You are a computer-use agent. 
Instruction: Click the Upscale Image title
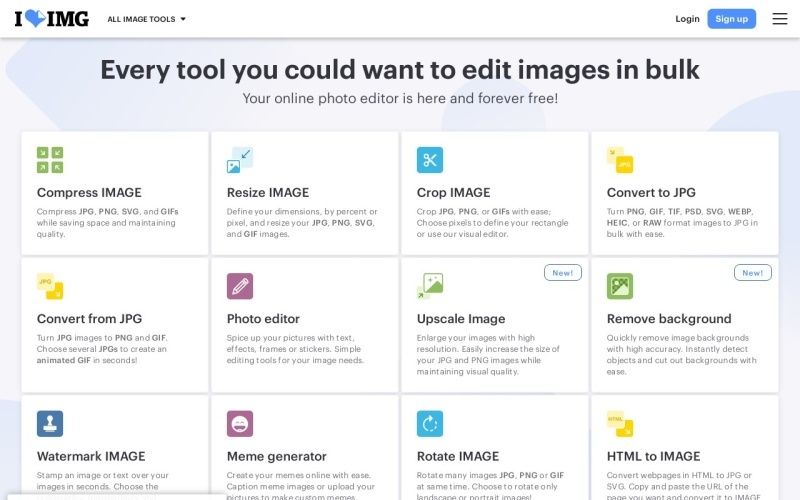461,319
